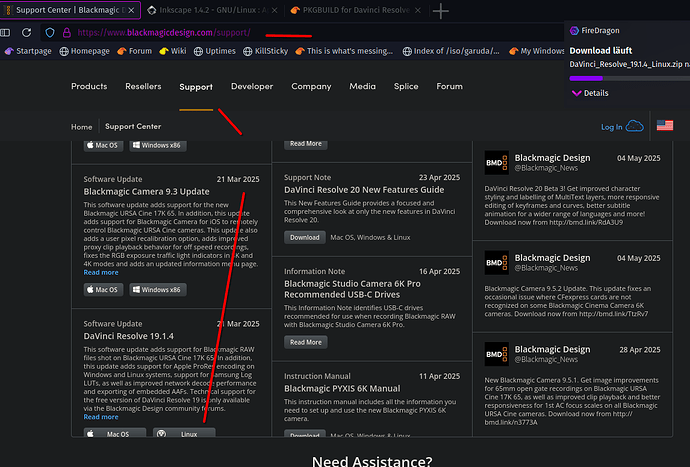The height and width of the screenshot is (467, 690).
Task: Switch to the PKGBUILD for Davinci Resolve tab
Action: (356, 10)
